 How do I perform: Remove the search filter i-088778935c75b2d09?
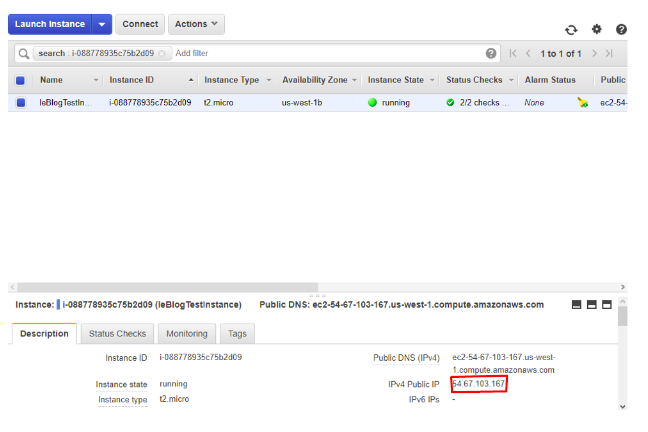click(162, 53)
